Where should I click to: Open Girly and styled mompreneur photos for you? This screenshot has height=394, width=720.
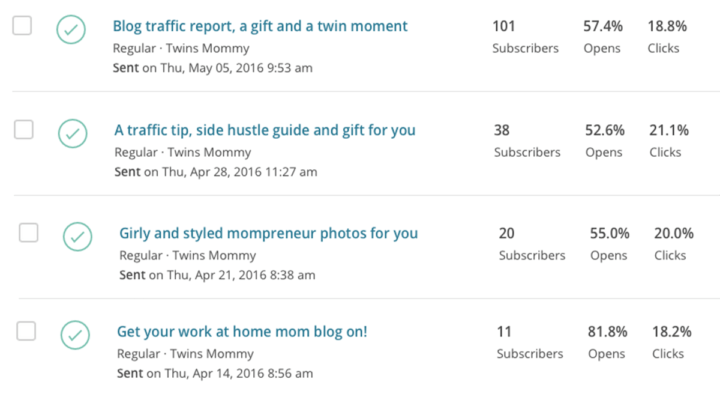pos(269,233)
